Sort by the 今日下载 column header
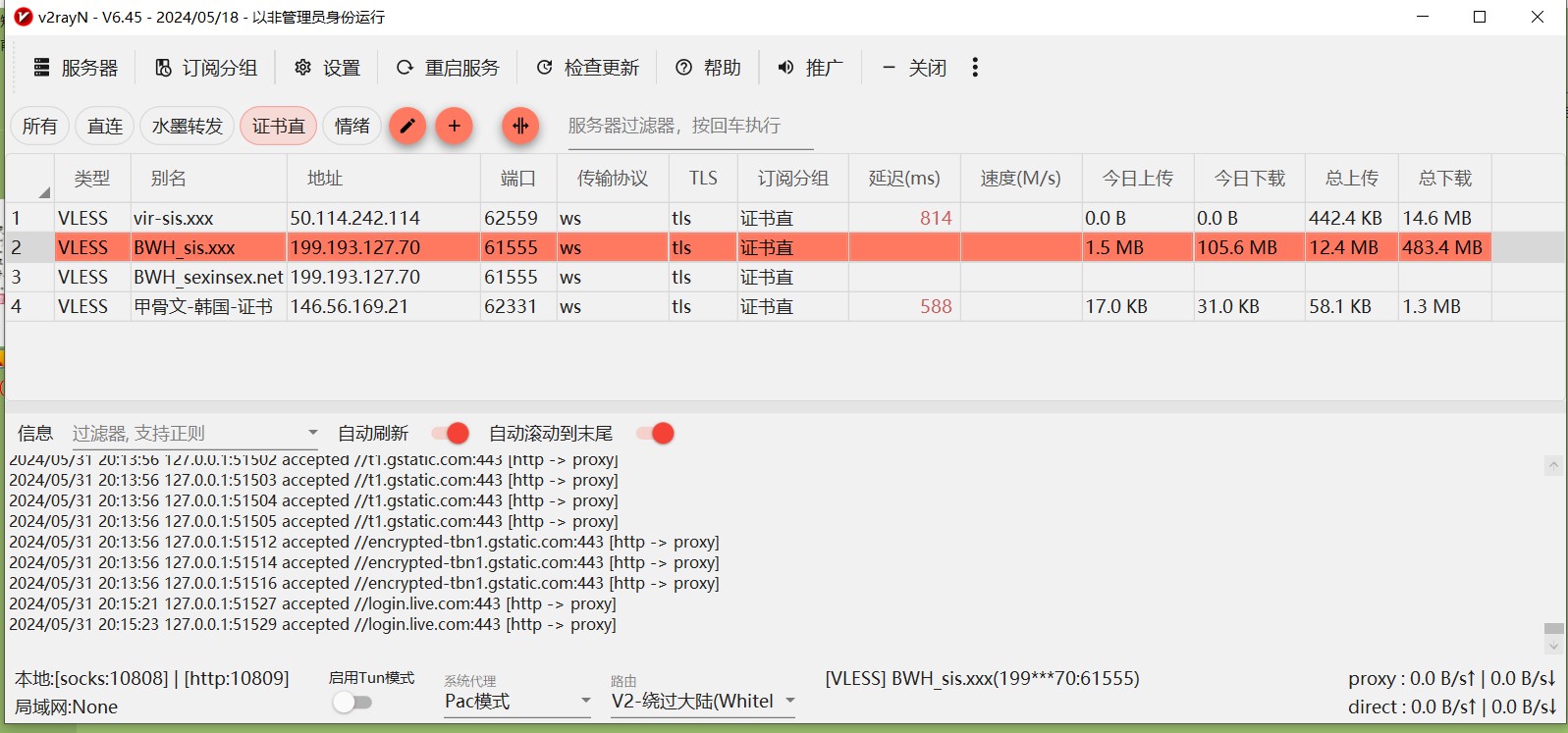Image resolution: width=1568 pixels, height=733 pixels. pyautogui.click(x=1250, y=179)
